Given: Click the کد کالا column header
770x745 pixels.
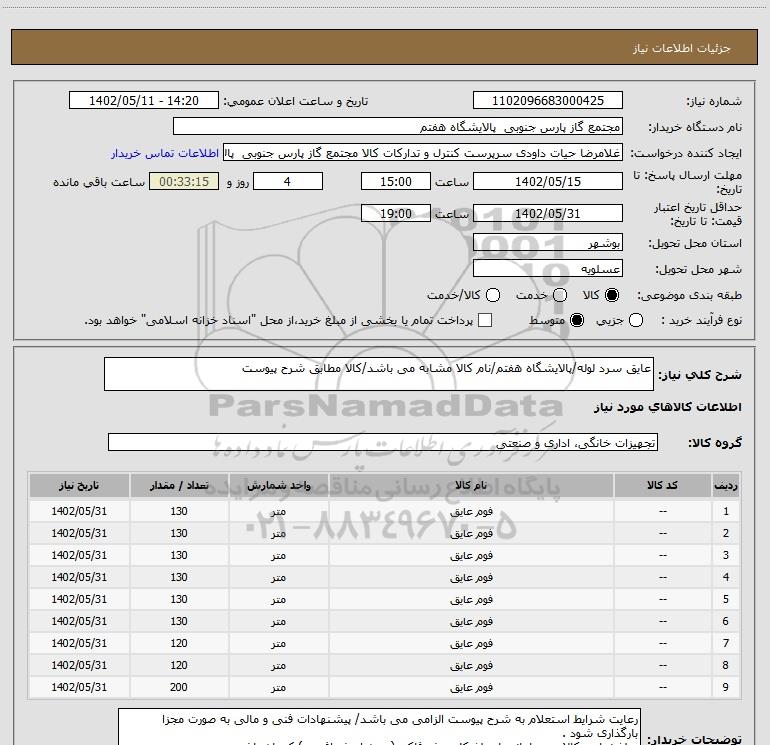Looking at the screenshot, I should point(662,486).
